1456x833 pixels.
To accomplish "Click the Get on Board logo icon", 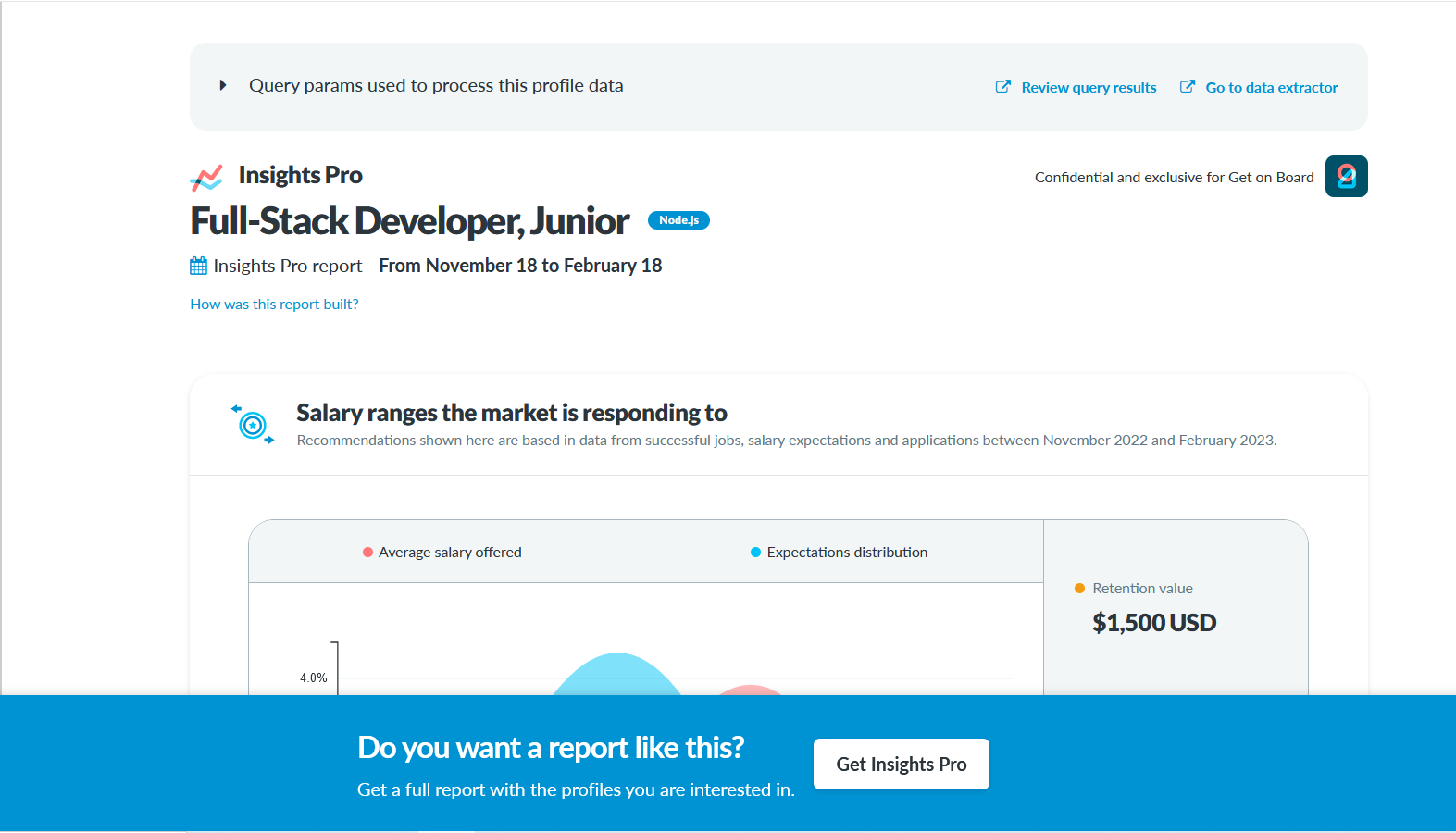I will 1346,176.
